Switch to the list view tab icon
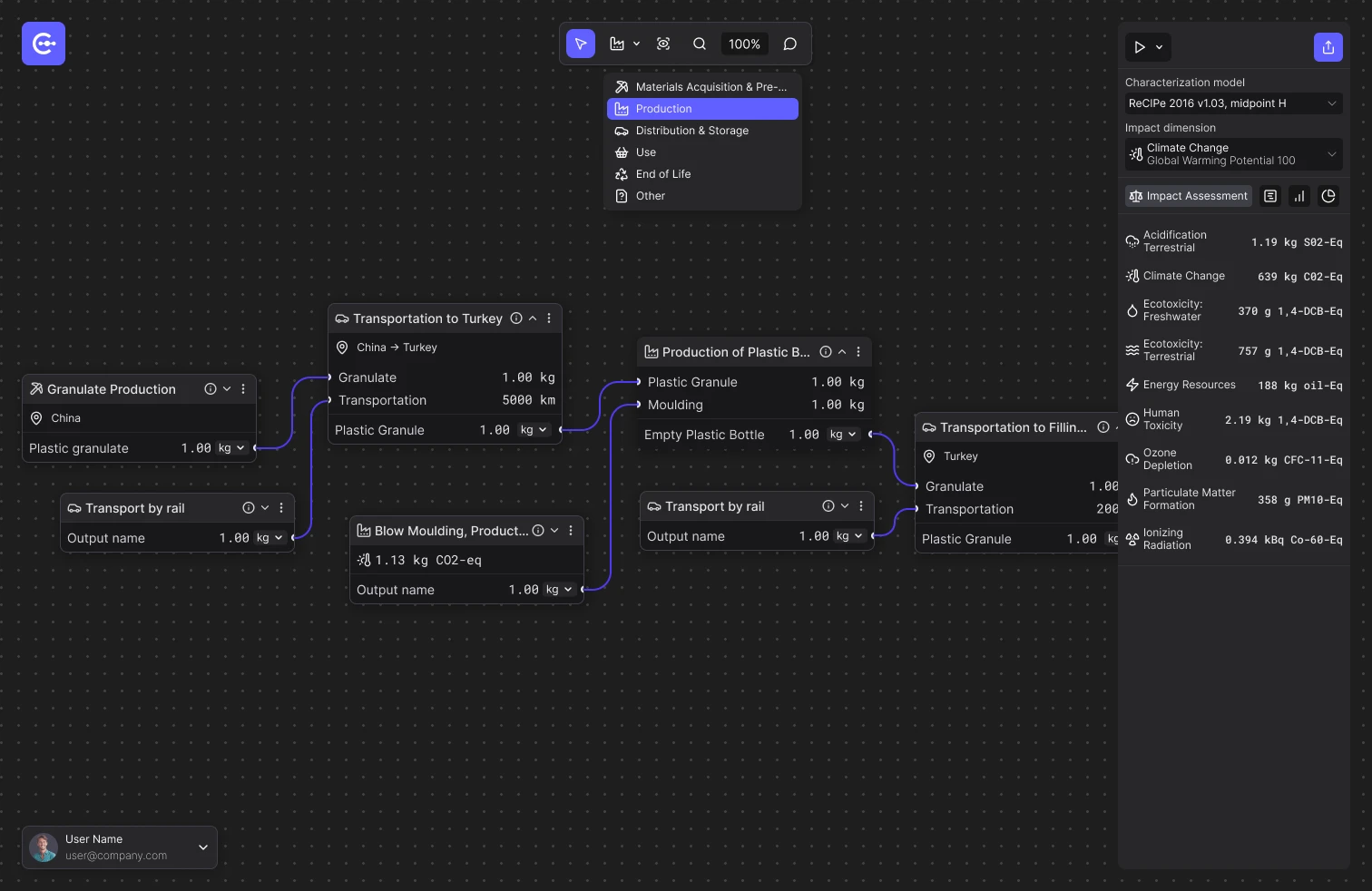The width and height of the screenshot is (1372, 891). (x=1270, y=196)
